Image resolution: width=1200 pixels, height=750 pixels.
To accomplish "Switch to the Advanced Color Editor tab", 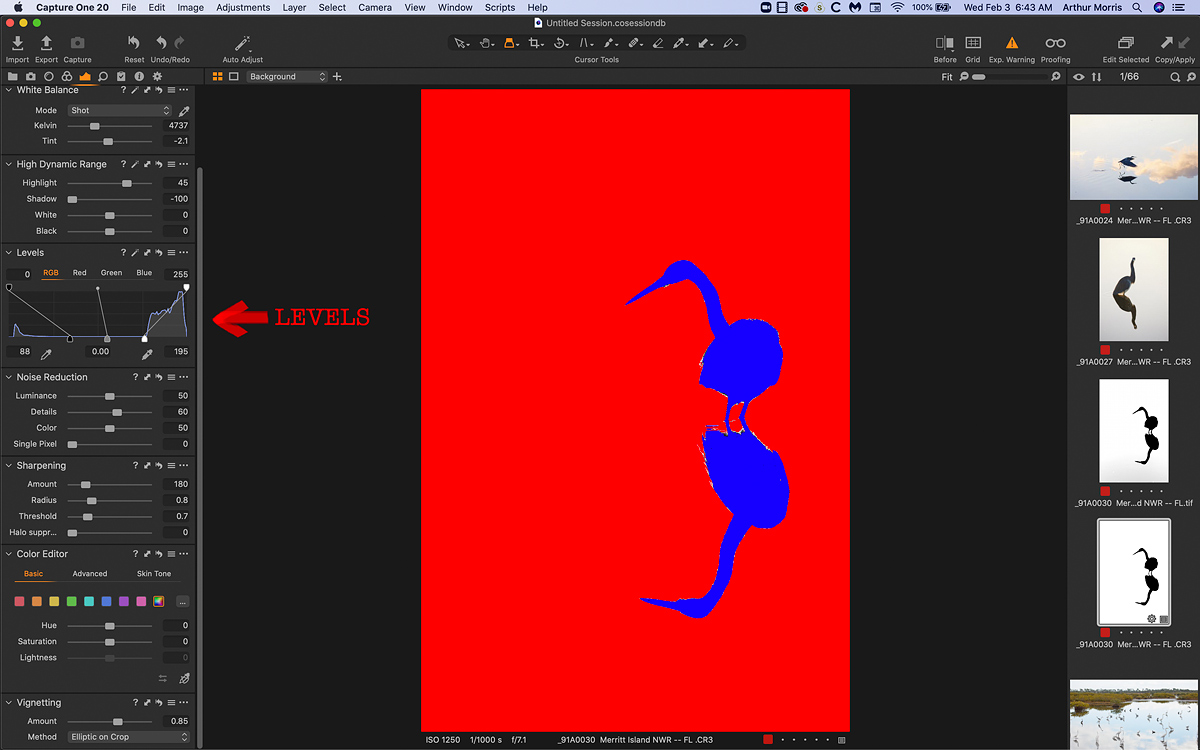I will (x=89, y=574).
